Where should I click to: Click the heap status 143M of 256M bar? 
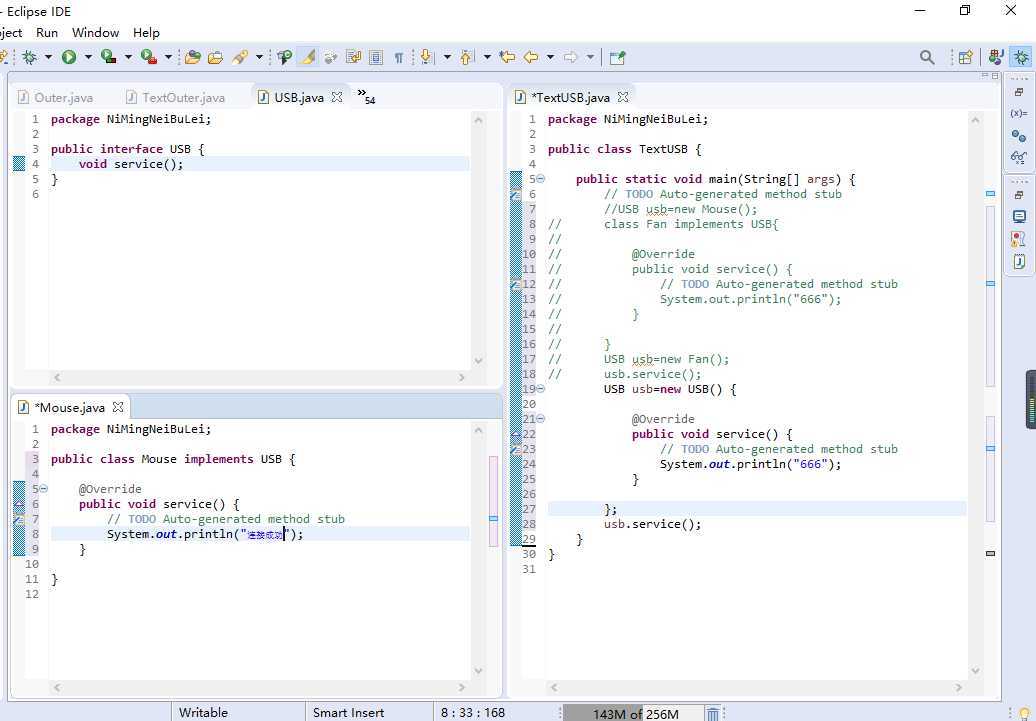(x=635, y=713)
